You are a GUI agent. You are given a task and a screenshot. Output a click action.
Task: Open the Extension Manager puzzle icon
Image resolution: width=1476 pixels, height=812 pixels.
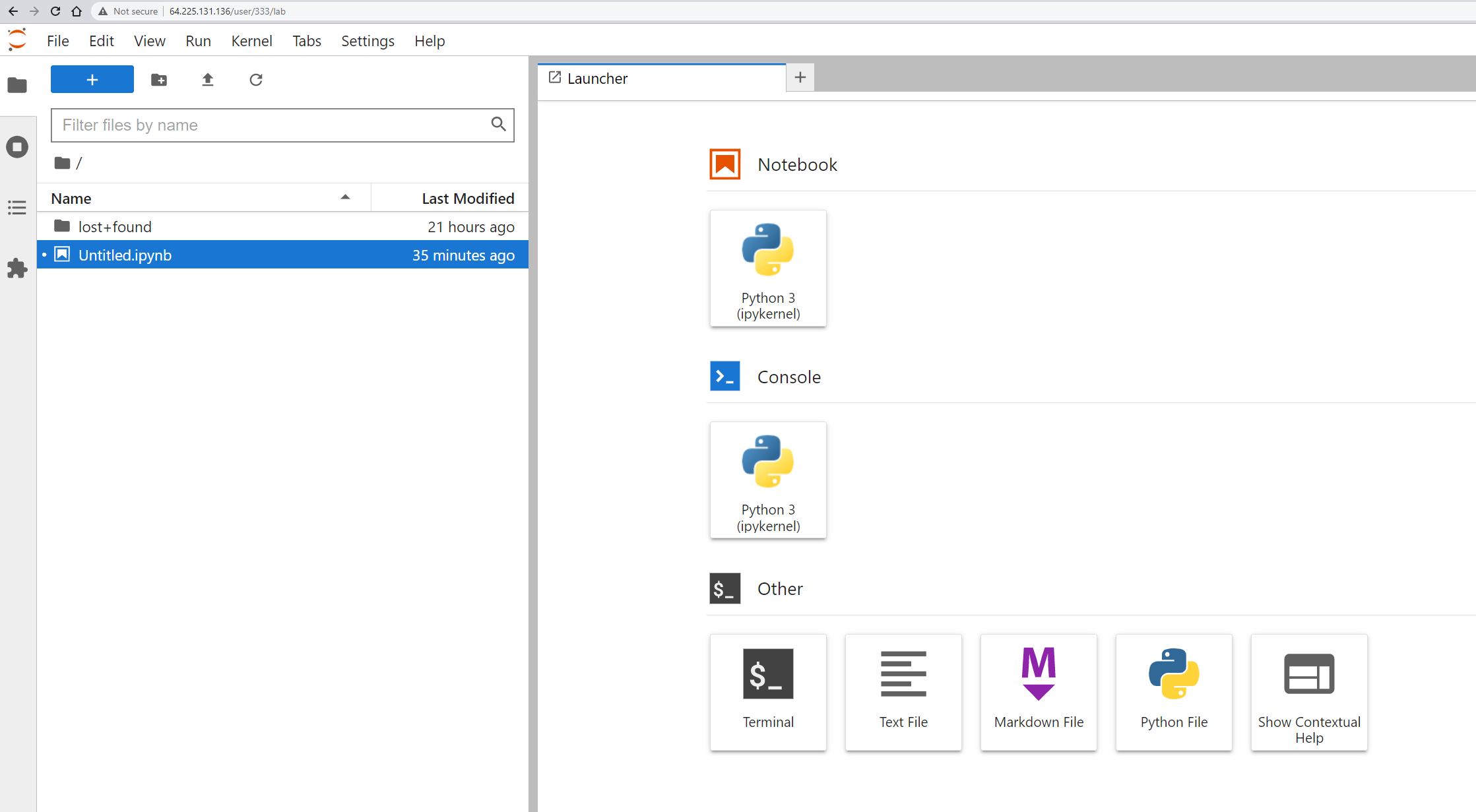coord(17,268)
